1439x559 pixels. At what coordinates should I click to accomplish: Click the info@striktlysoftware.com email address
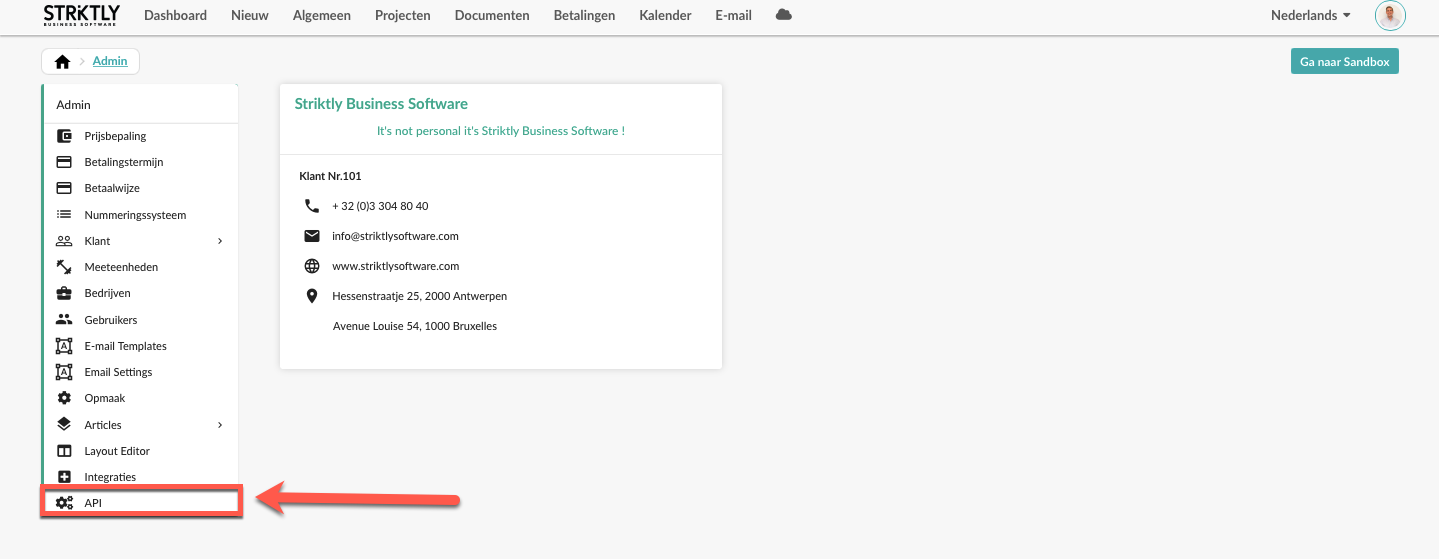(x=395, y=236)
